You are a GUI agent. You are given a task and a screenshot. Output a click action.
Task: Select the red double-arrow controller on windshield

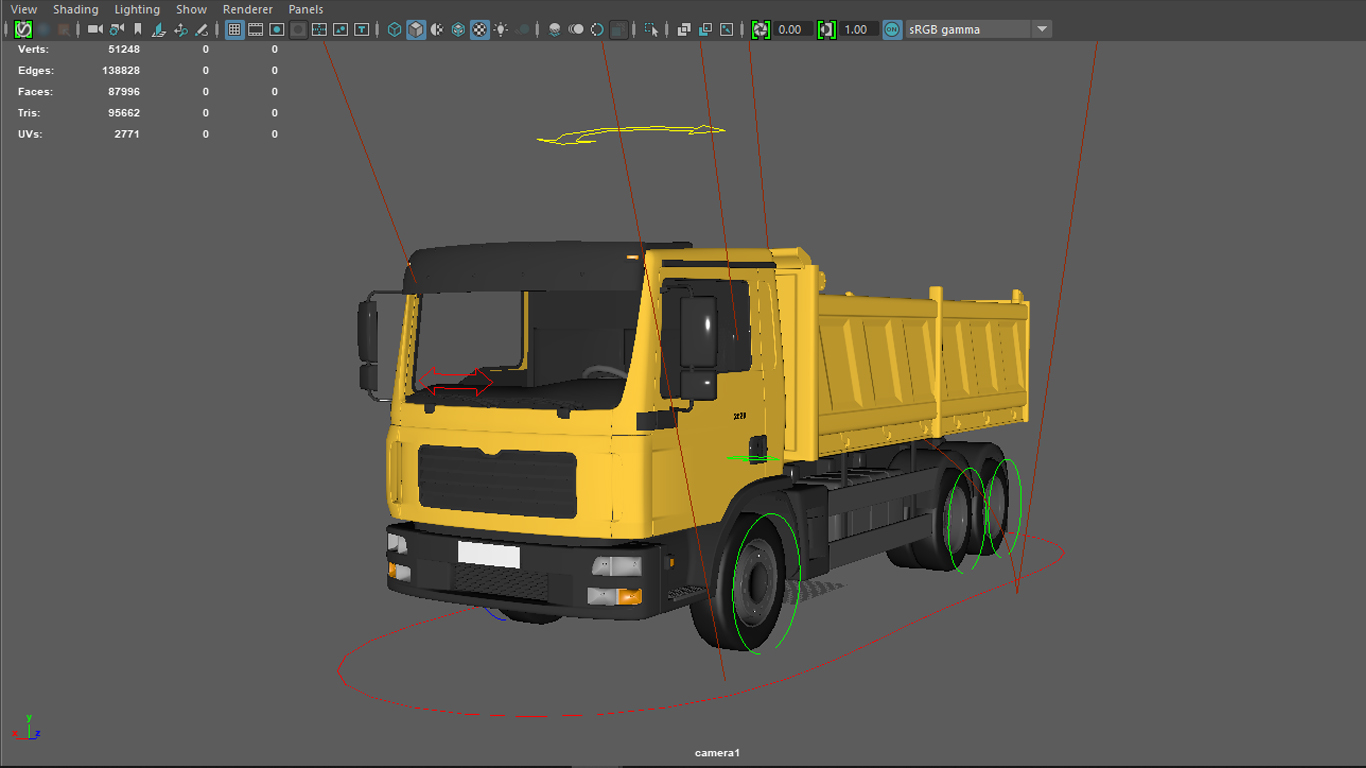pyautogui.click(x=455, y=380)
